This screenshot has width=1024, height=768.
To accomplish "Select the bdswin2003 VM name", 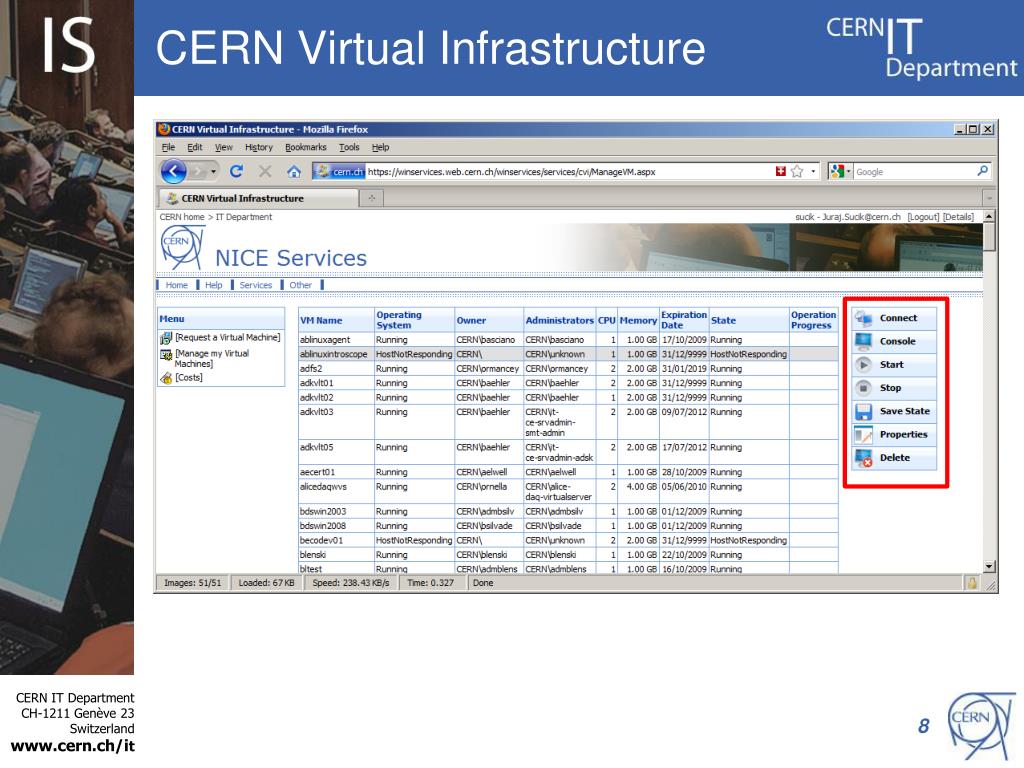I will click(x=323, y=511).
